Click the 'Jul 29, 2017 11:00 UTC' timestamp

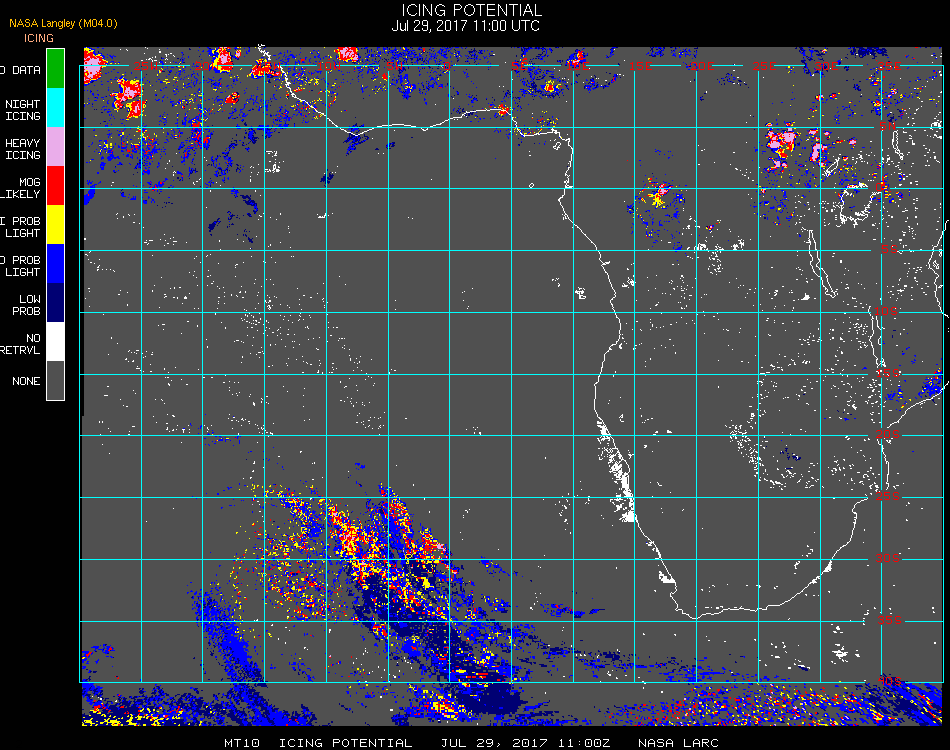[x=465, y=26]
